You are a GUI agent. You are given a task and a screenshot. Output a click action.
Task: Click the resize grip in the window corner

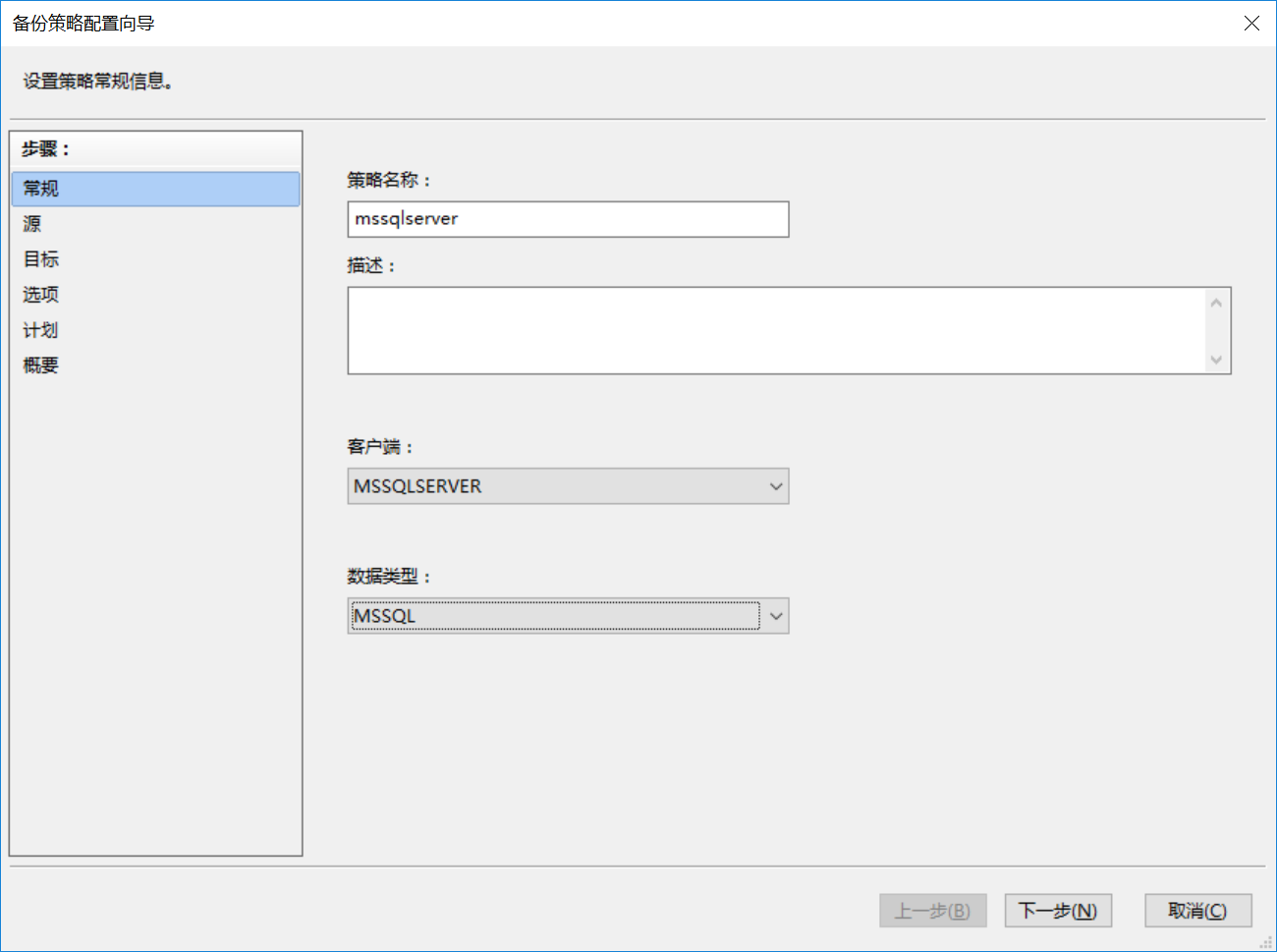pyautogui.click(x=1266, y=942)
